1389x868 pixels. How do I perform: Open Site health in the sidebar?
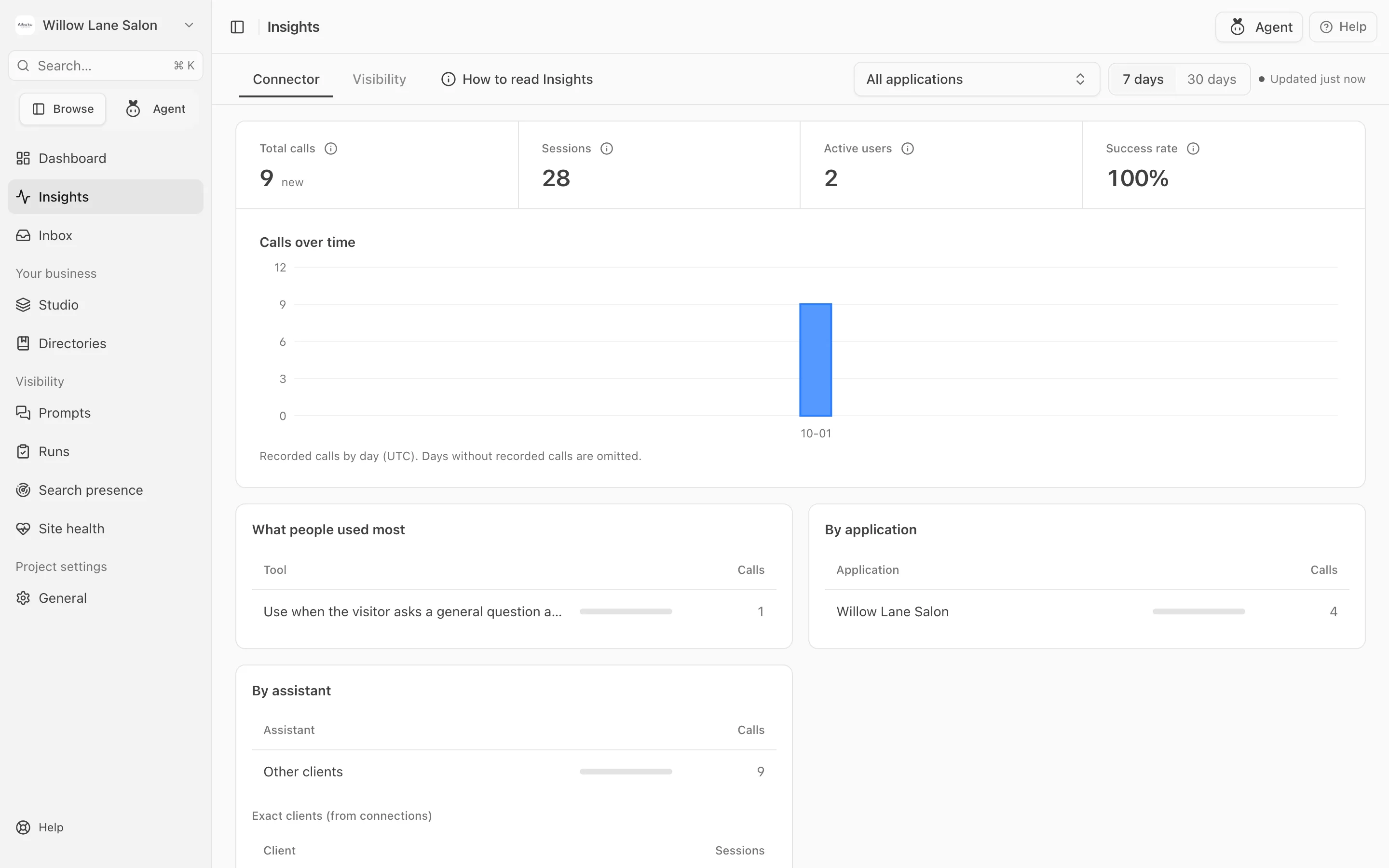click(x=106, y=528)
